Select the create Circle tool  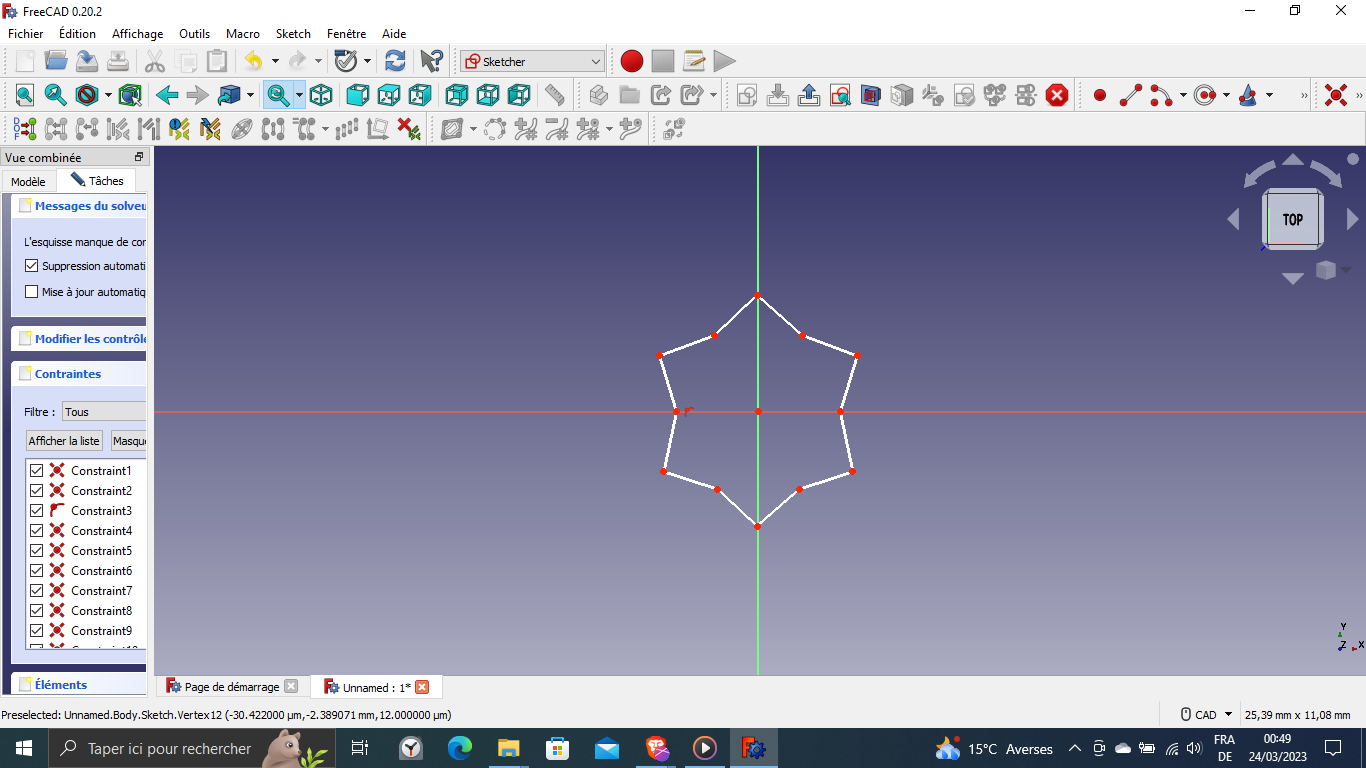(1204, 95)
